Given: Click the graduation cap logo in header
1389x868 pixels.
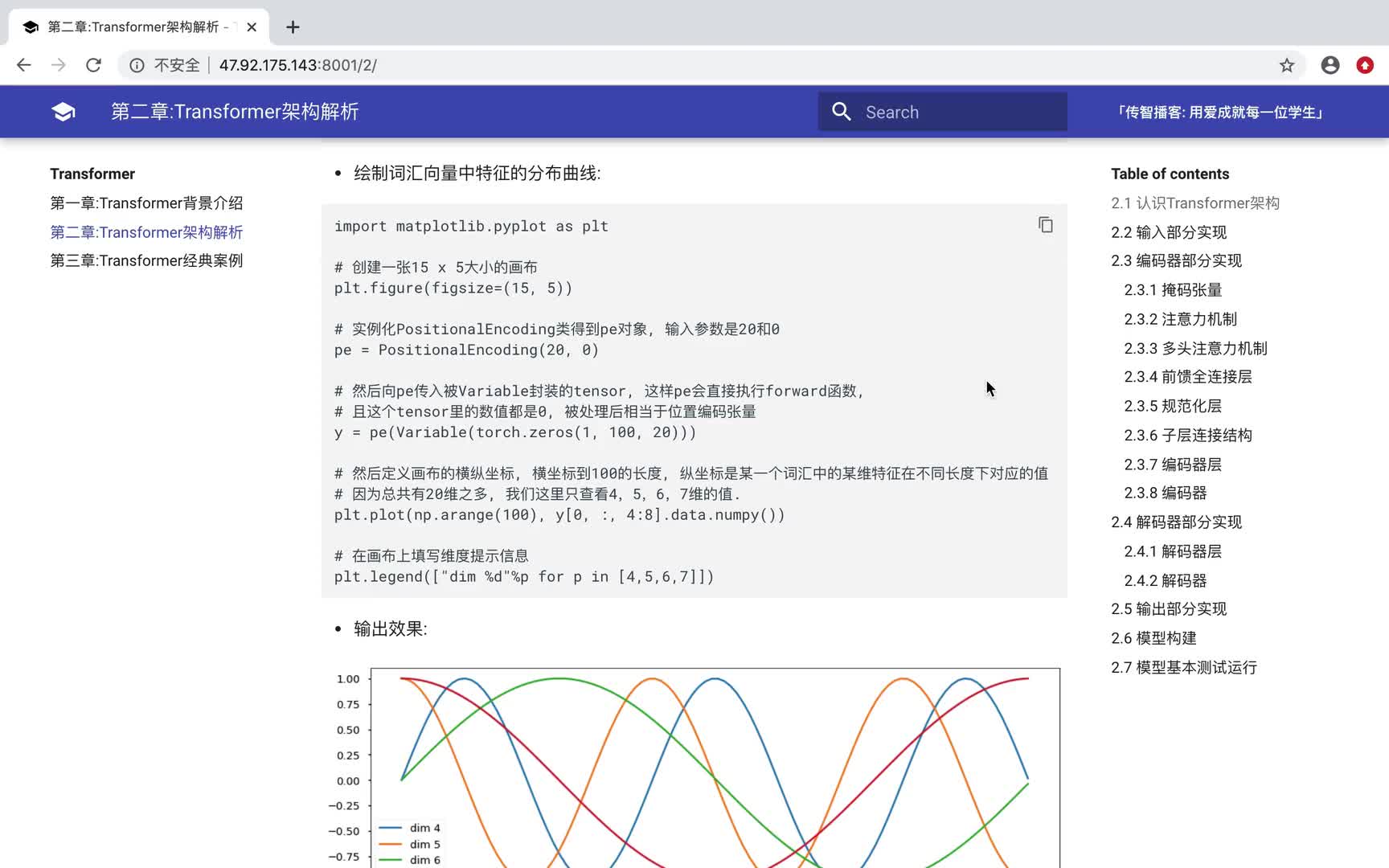Looking at the screenshot, I should pyautogui.click(x=64, y=112).
